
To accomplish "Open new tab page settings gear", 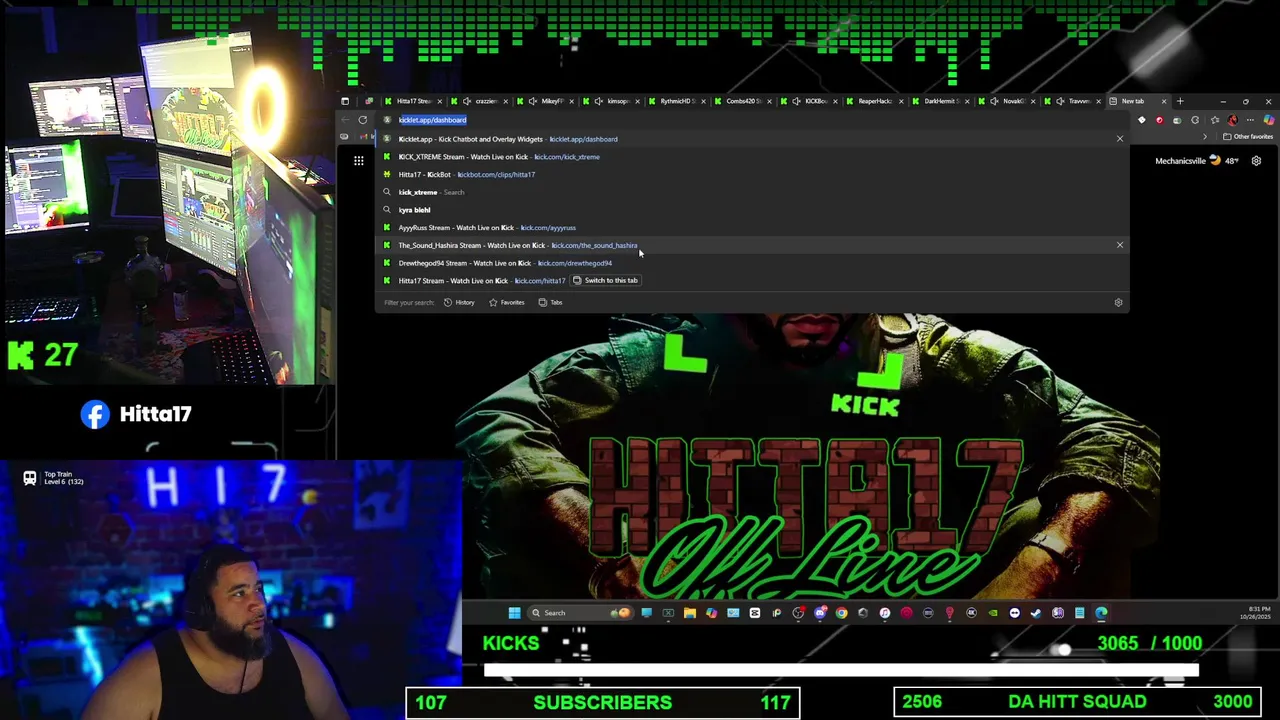I will (x=1256, y=161).
